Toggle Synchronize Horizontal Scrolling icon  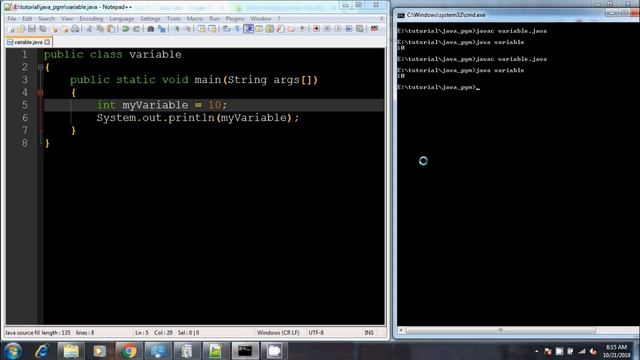click(x=212, y=29)
